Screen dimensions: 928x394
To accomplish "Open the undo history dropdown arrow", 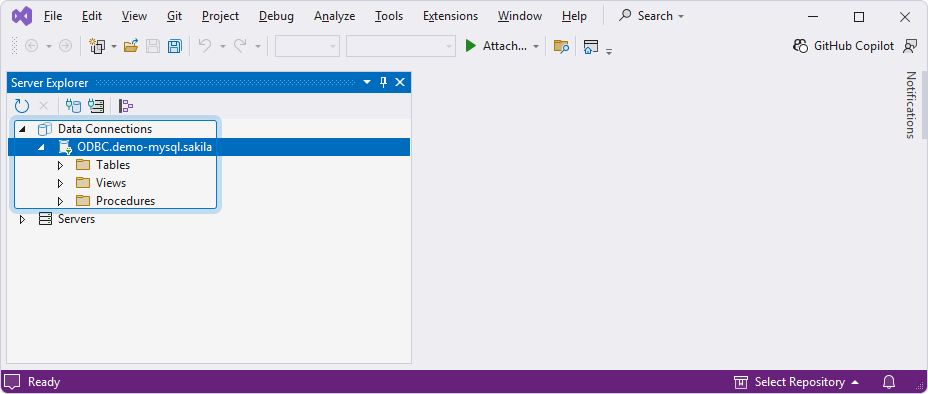I will 223,46.
